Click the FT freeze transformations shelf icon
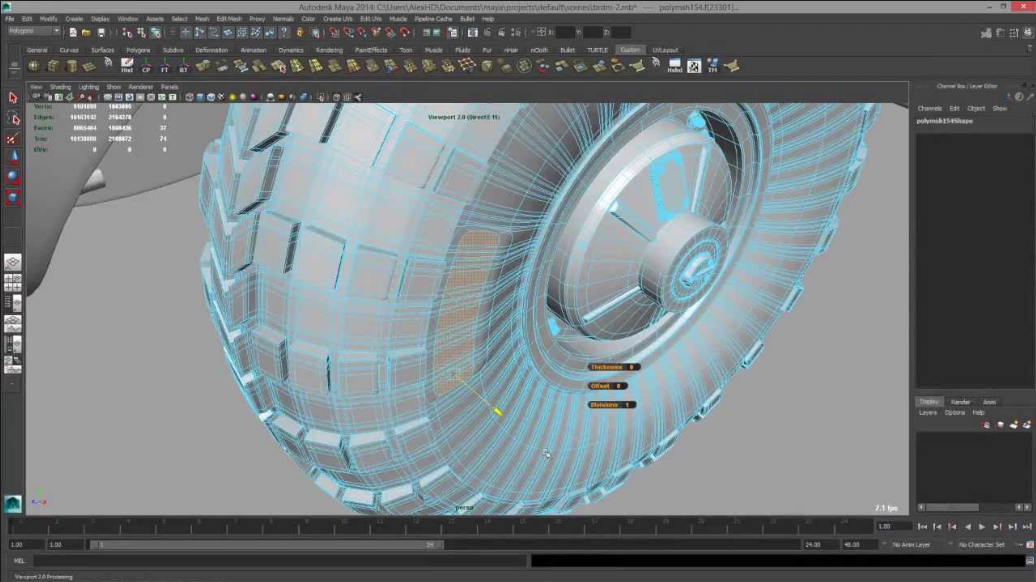1036x582 pixels. coord(165,66)
